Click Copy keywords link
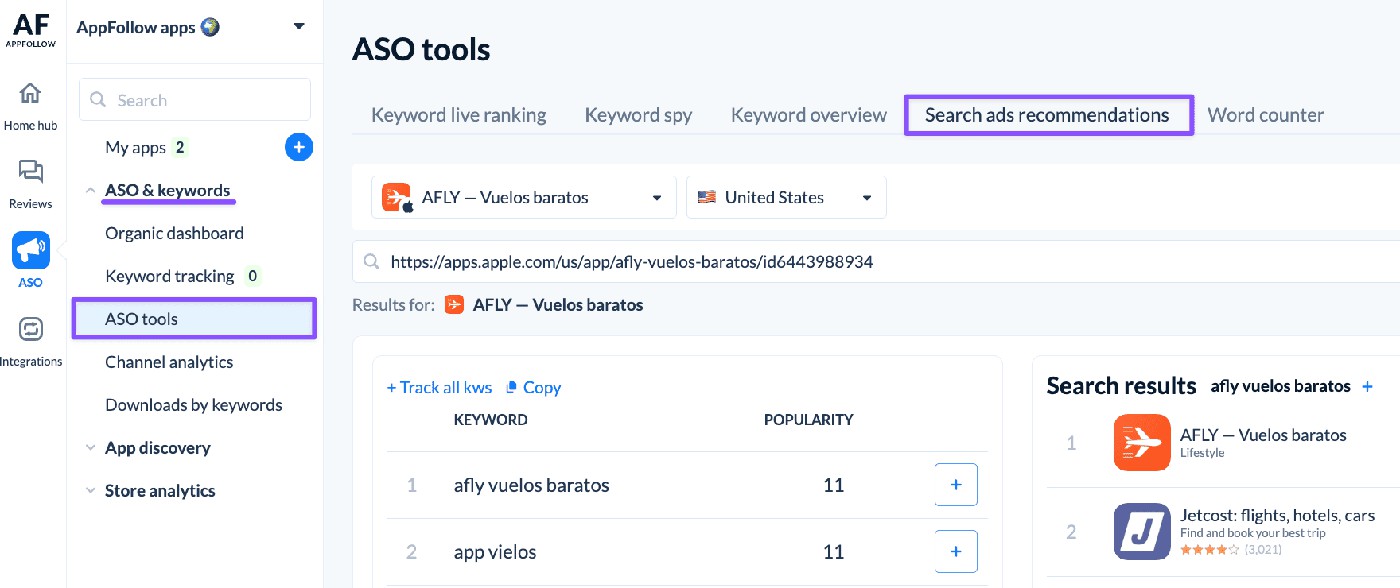 coord(542,387)
